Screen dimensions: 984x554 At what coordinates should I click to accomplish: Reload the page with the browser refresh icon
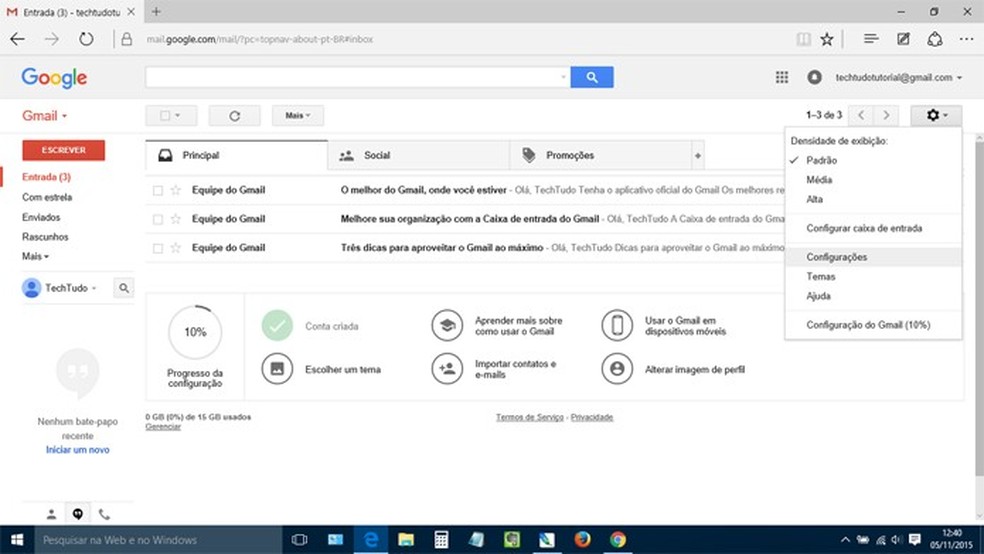coord(86,39)
